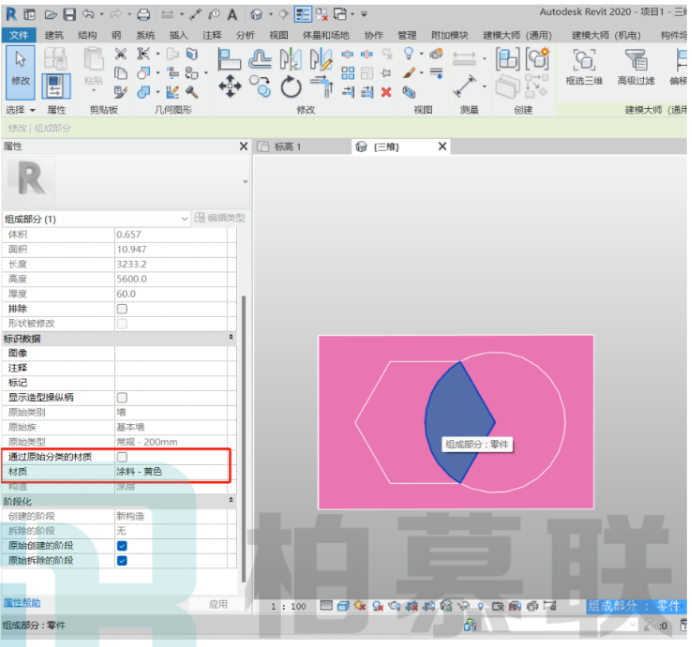The image size is (692, 647).
Task: Switch to the 标高 1 view tab
Action: coord(287,147)
